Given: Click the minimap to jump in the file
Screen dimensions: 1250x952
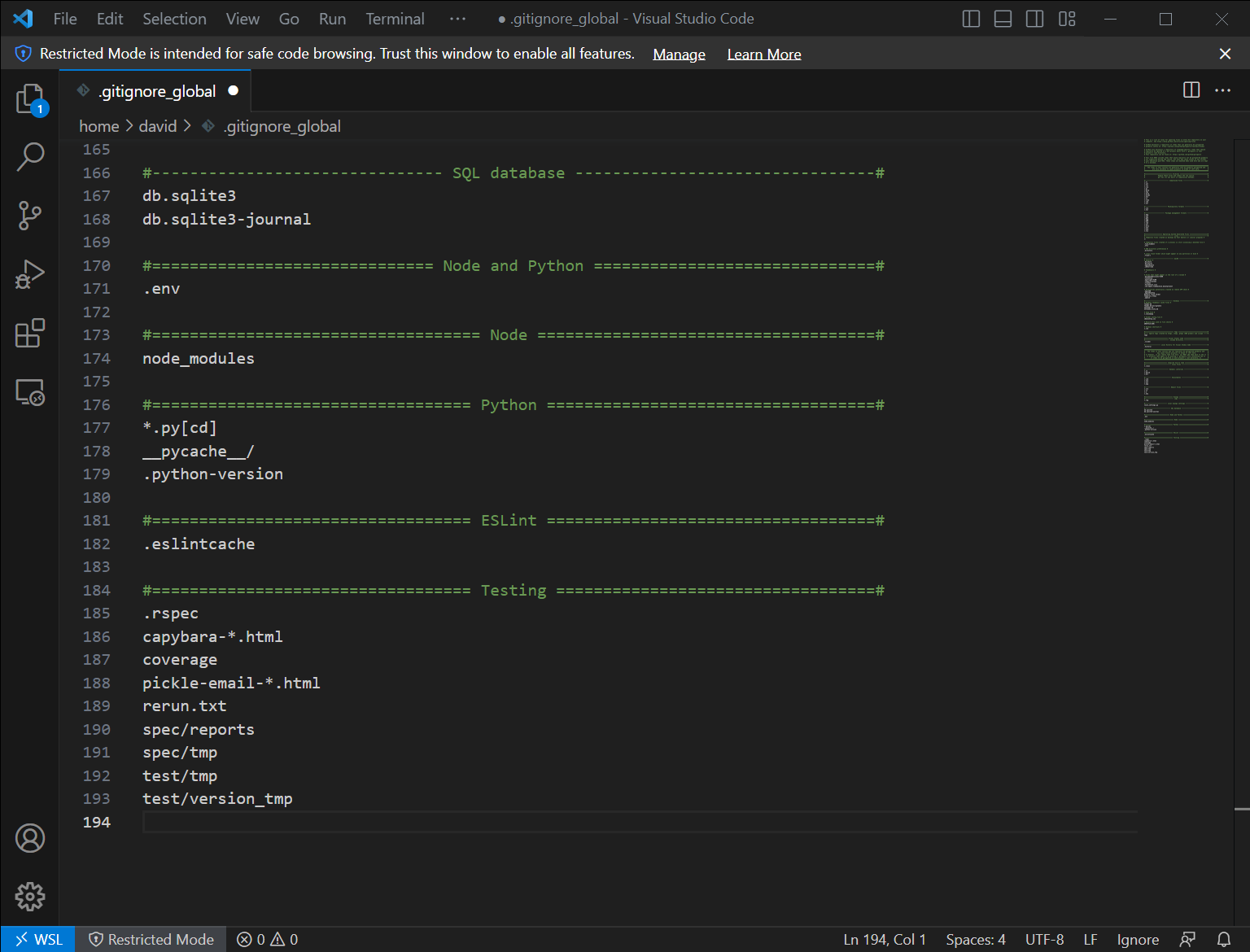Looking at the screenshot, I should [1175, 293].
